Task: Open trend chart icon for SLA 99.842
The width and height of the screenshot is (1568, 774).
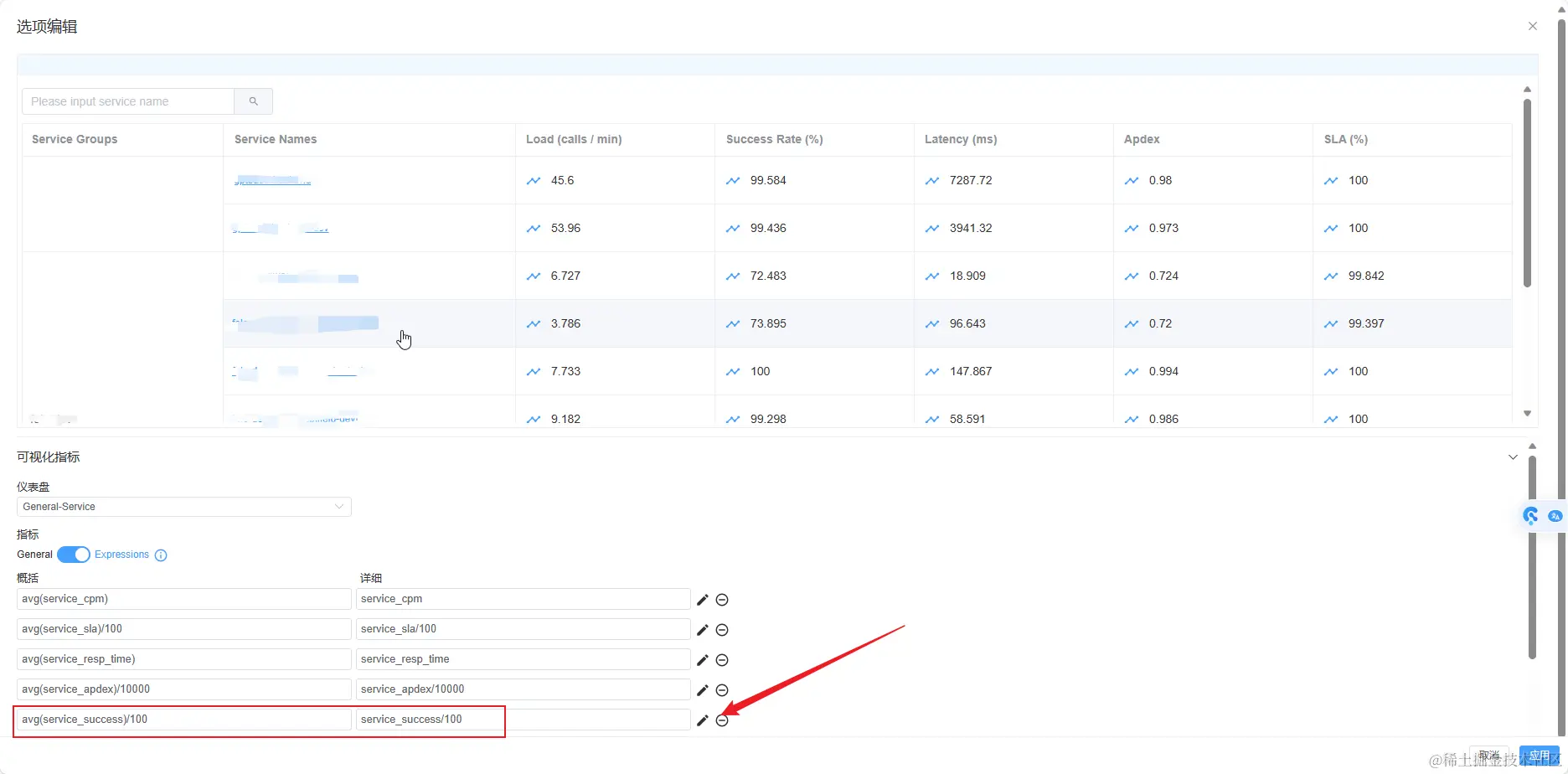Action: [1331, 276]
